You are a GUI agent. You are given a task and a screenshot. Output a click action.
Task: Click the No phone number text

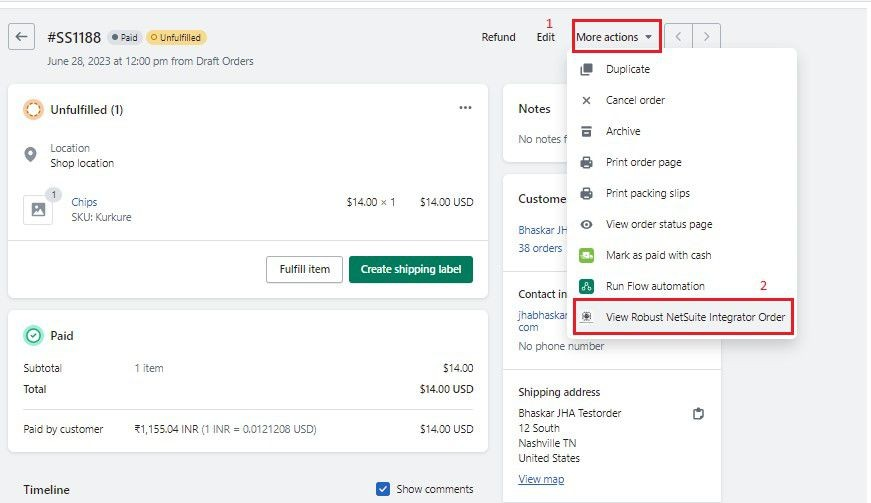tap(561, 346)
